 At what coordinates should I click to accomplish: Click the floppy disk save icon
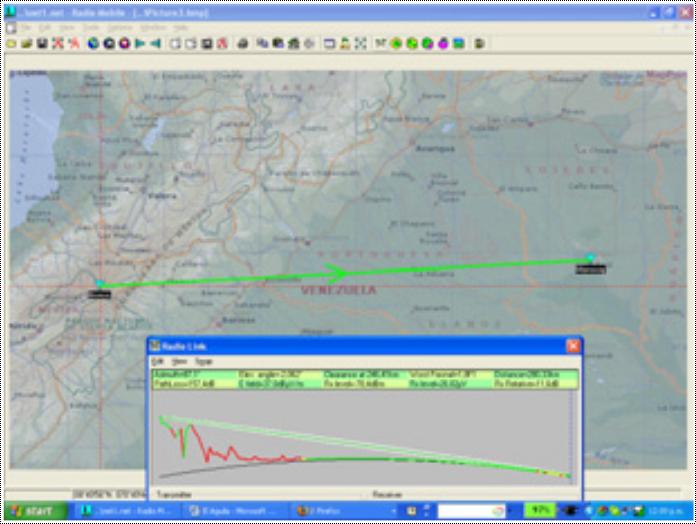tap(42, 44)
